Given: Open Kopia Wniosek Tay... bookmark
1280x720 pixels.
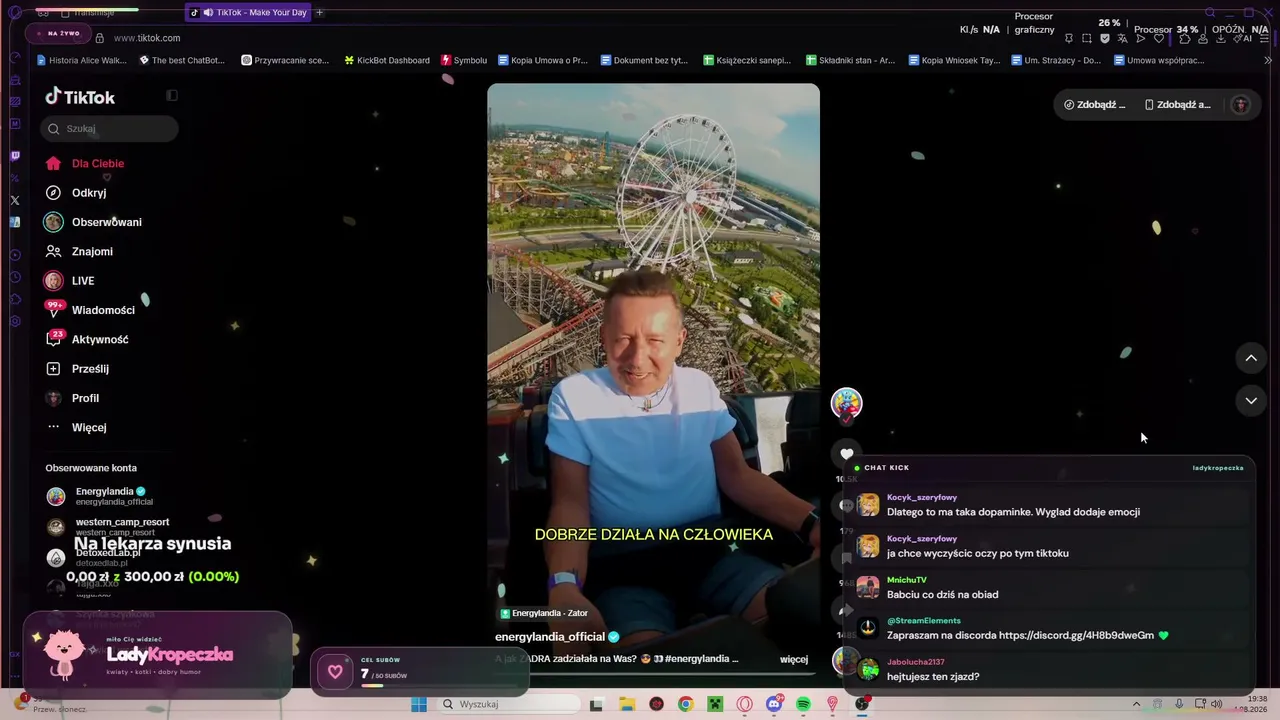Looking at the screenshot, I should pos(954,60).
